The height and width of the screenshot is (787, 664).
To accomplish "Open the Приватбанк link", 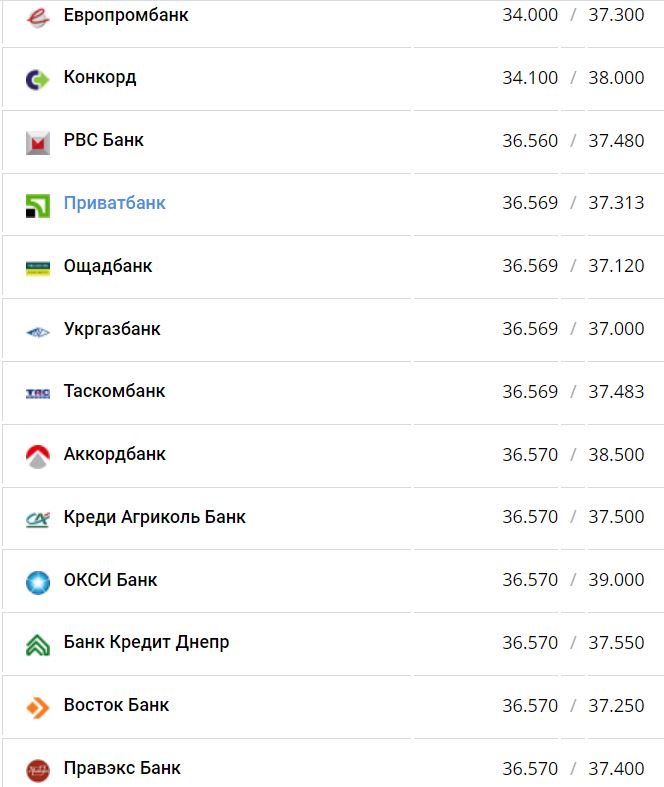I will click(114, 203).
